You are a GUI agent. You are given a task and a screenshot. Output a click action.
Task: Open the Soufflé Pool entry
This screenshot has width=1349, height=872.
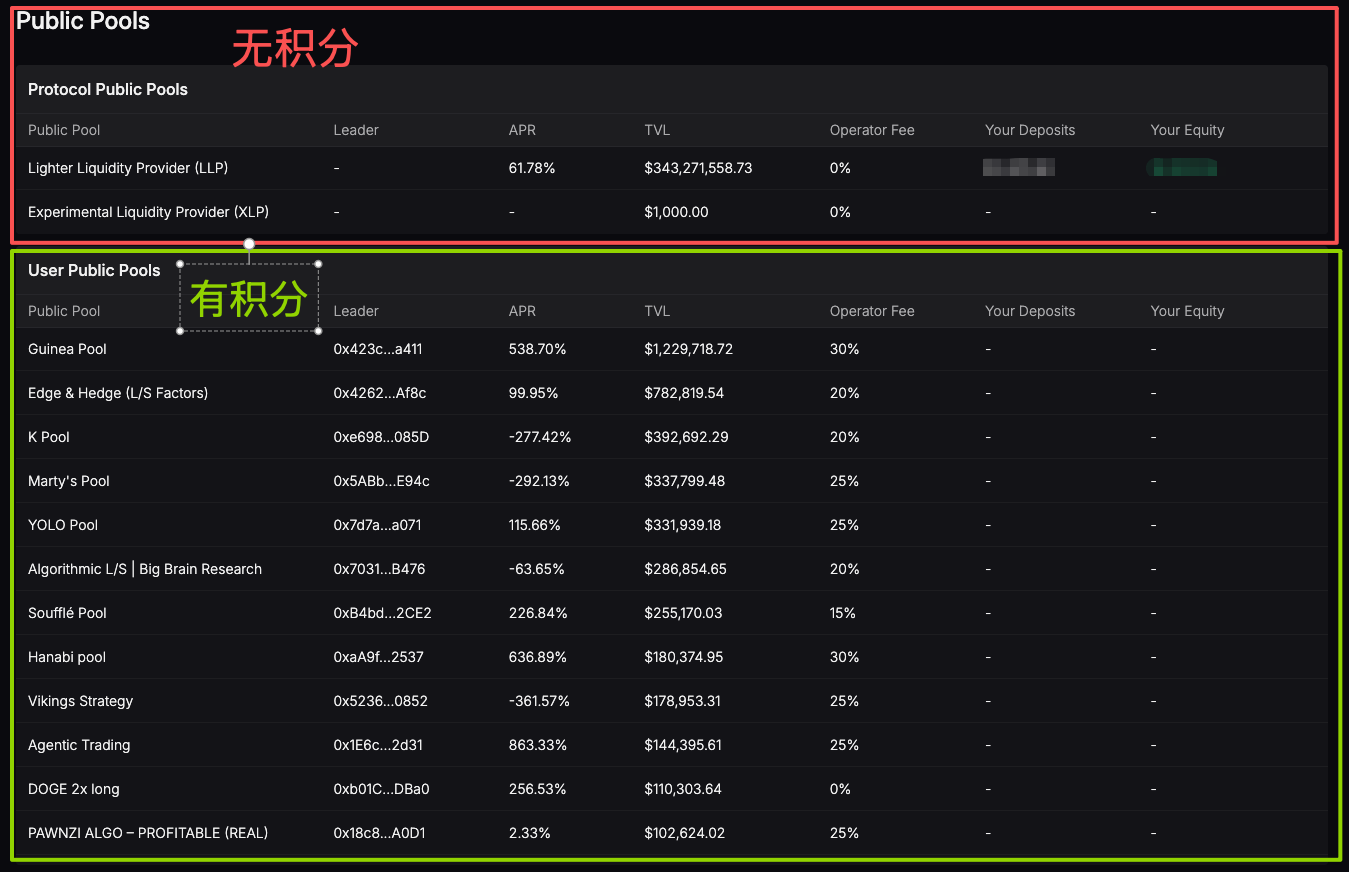[x=66, y=613]
